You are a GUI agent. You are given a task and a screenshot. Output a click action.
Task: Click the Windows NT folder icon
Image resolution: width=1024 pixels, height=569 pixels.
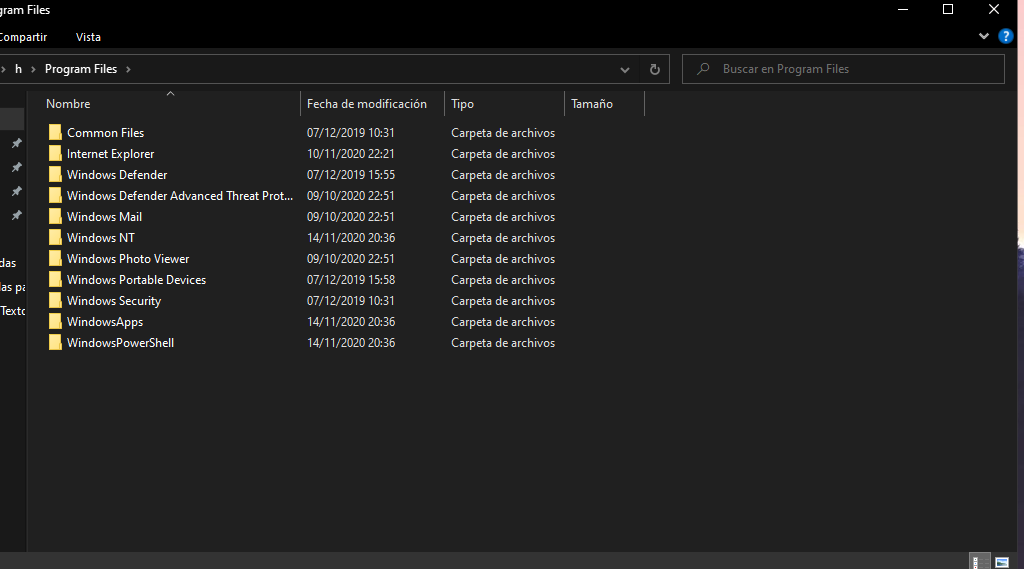(56, 237)
